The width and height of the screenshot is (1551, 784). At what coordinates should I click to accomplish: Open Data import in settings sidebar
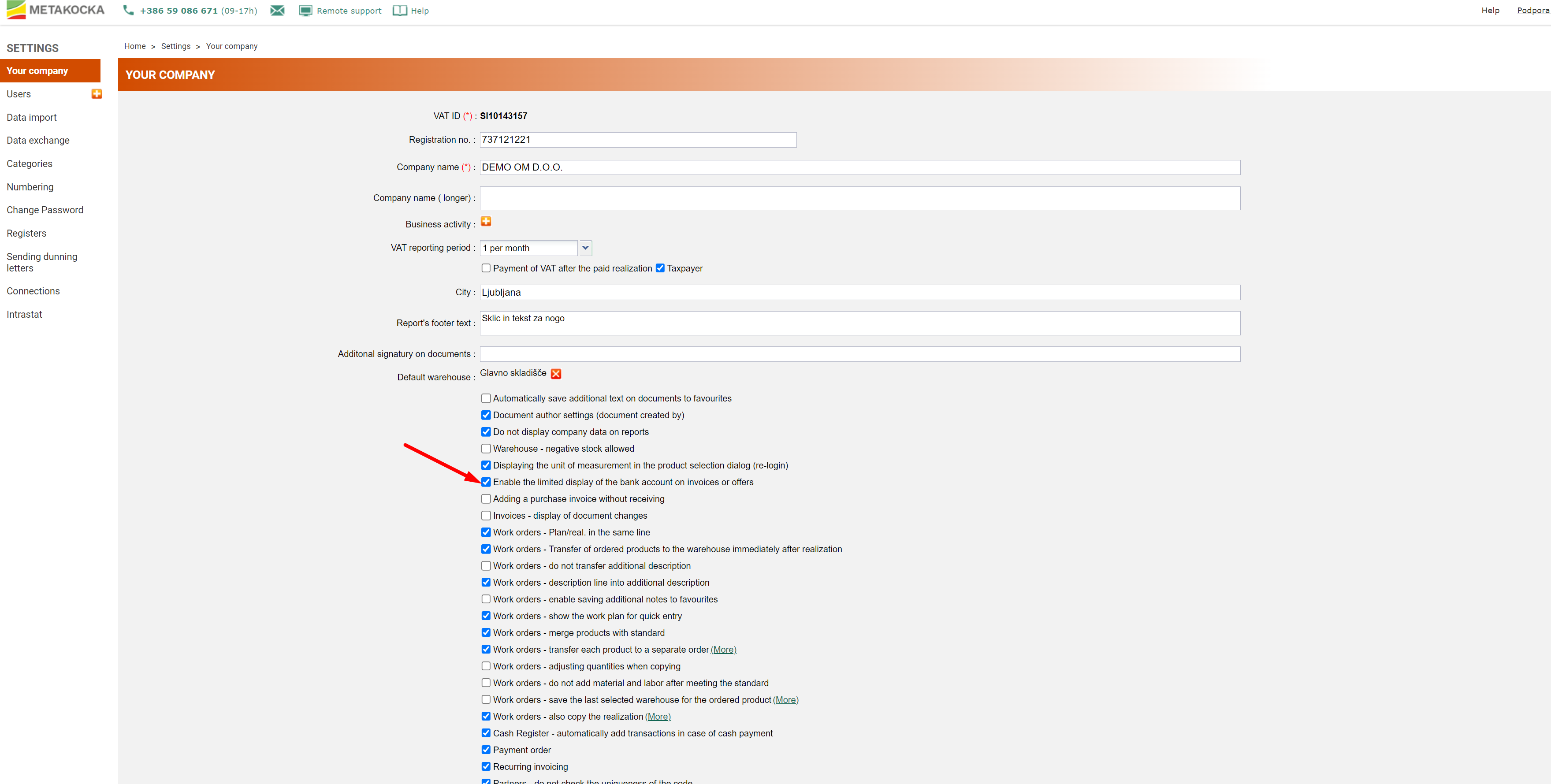coord(31,117)
